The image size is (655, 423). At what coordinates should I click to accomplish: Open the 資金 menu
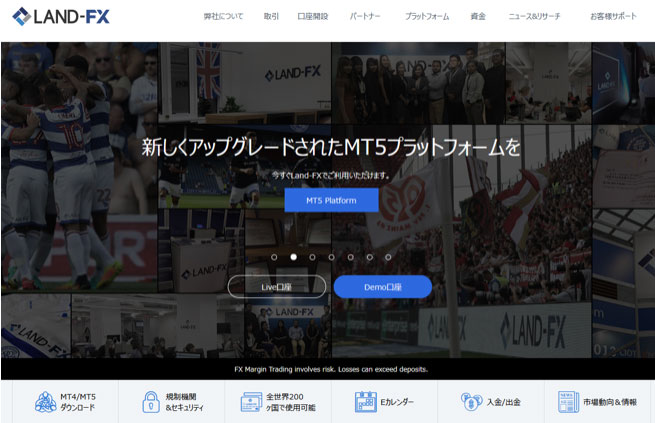tap(478, 16)
